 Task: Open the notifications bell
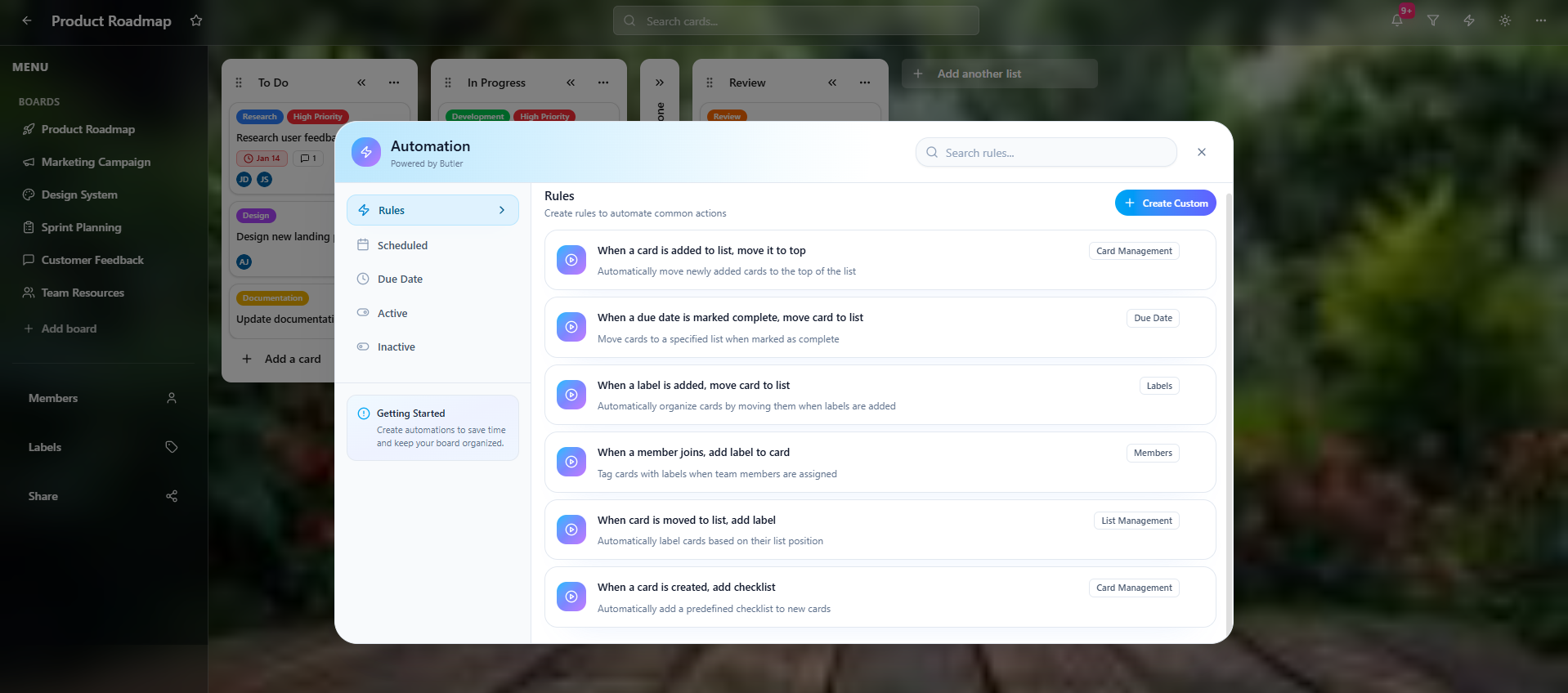pos(1397,20)
